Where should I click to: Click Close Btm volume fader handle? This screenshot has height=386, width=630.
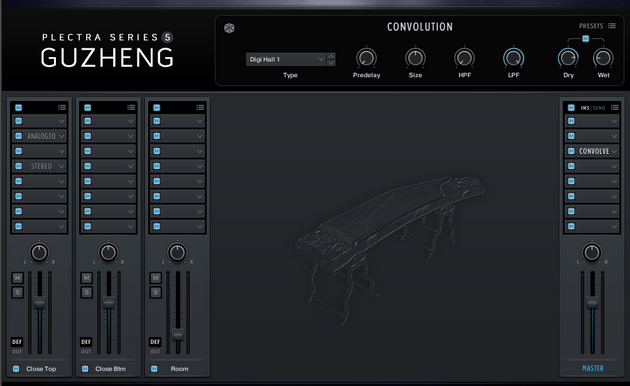tap(108, 302)
